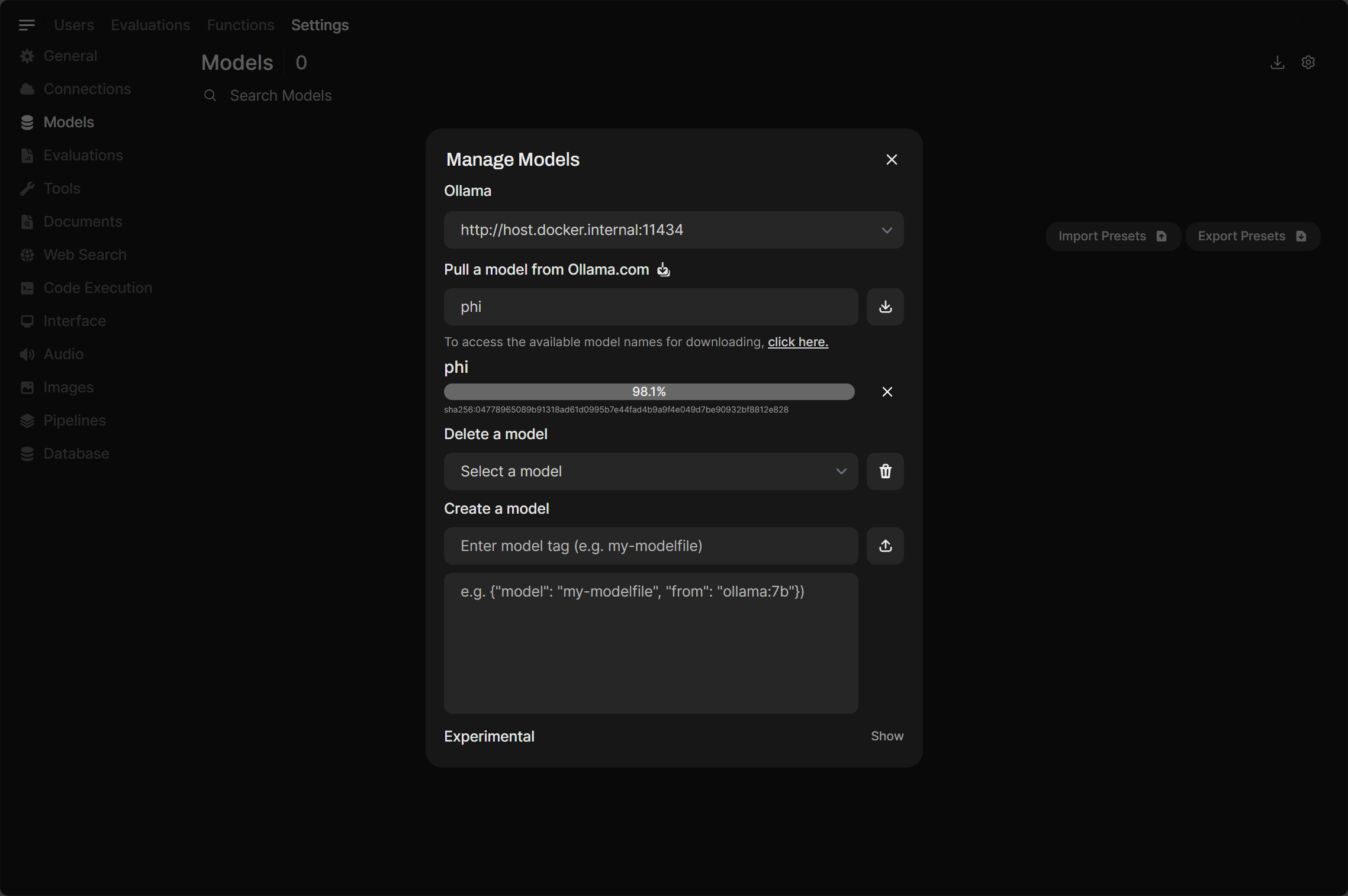
Task: Click the sidebar hamburger menu icon
Action: [27, 25]
